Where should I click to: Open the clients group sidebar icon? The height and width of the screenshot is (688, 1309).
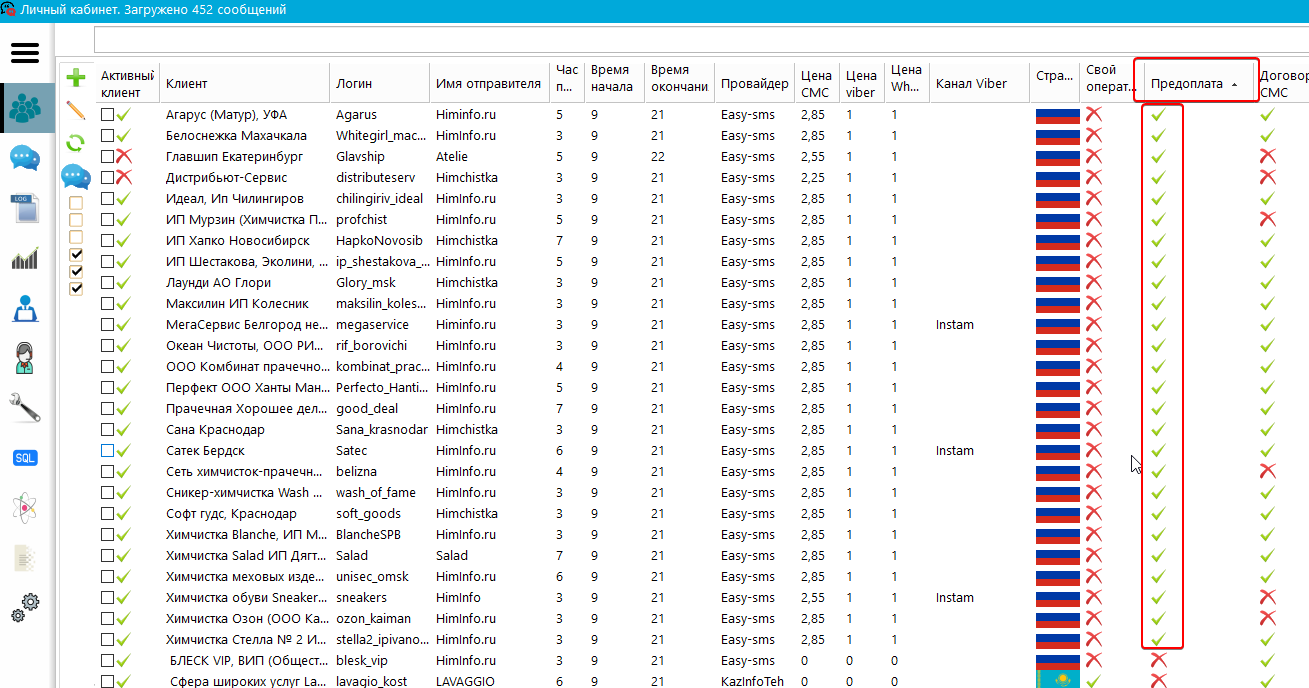(27, 109)
